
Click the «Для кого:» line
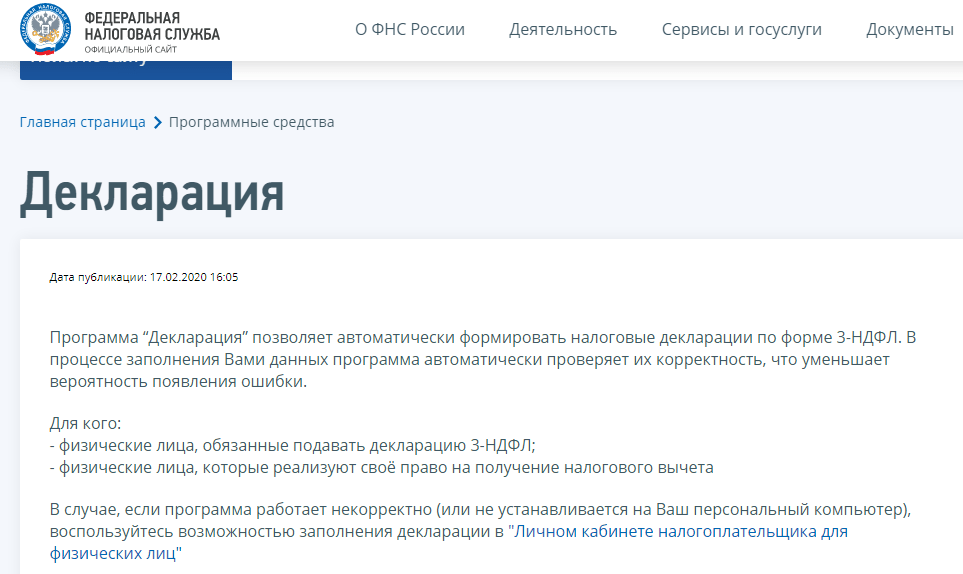85,424
